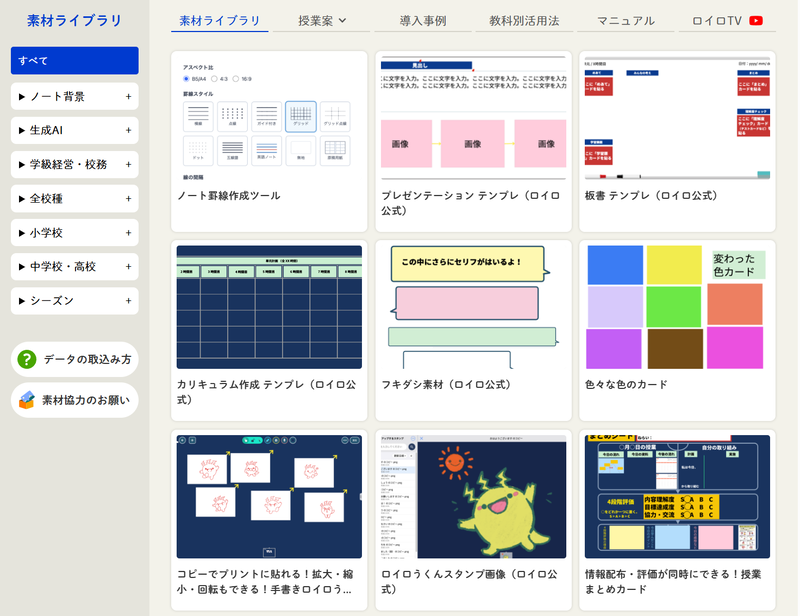The height and width of the screenshot is (616, 800).
Task: Click the question mark icon beside データの取込み方
Action: (x=26, y=359)
